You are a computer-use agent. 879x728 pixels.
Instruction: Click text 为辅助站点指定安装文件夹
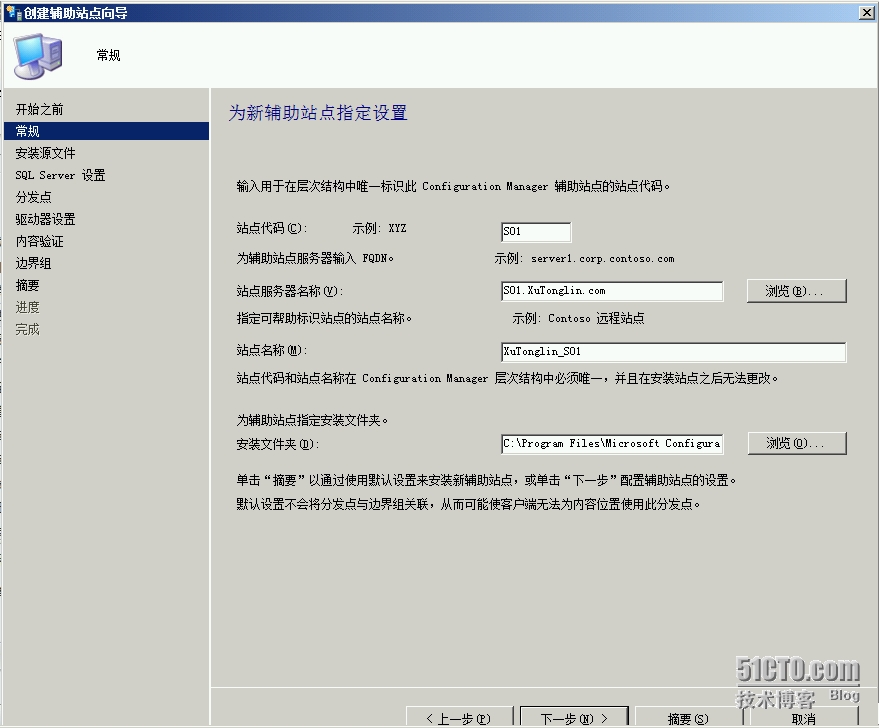click(x=312, y=420)
